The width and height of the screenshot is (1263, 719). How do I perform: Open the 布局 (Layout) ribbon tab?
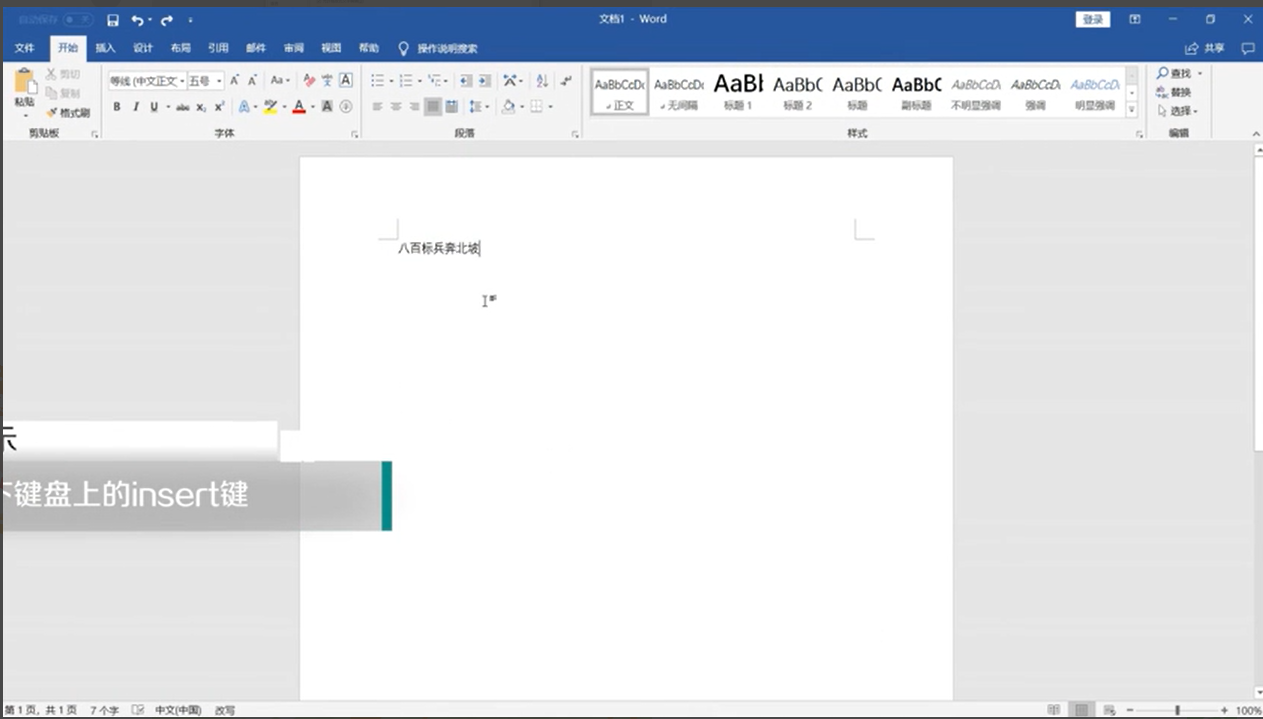(x=180, y=48)
